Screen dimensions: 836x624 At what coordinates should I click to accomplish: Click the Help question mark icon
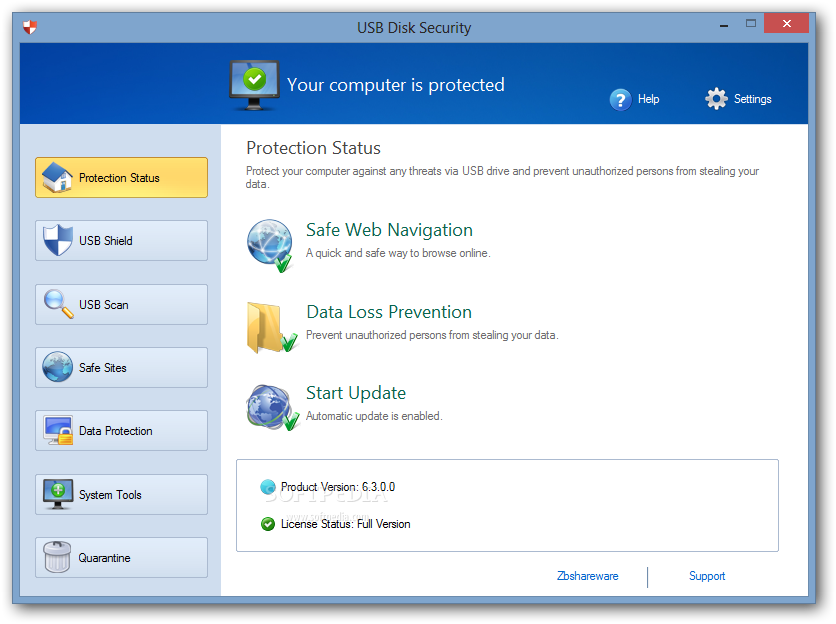coord(619,99)
